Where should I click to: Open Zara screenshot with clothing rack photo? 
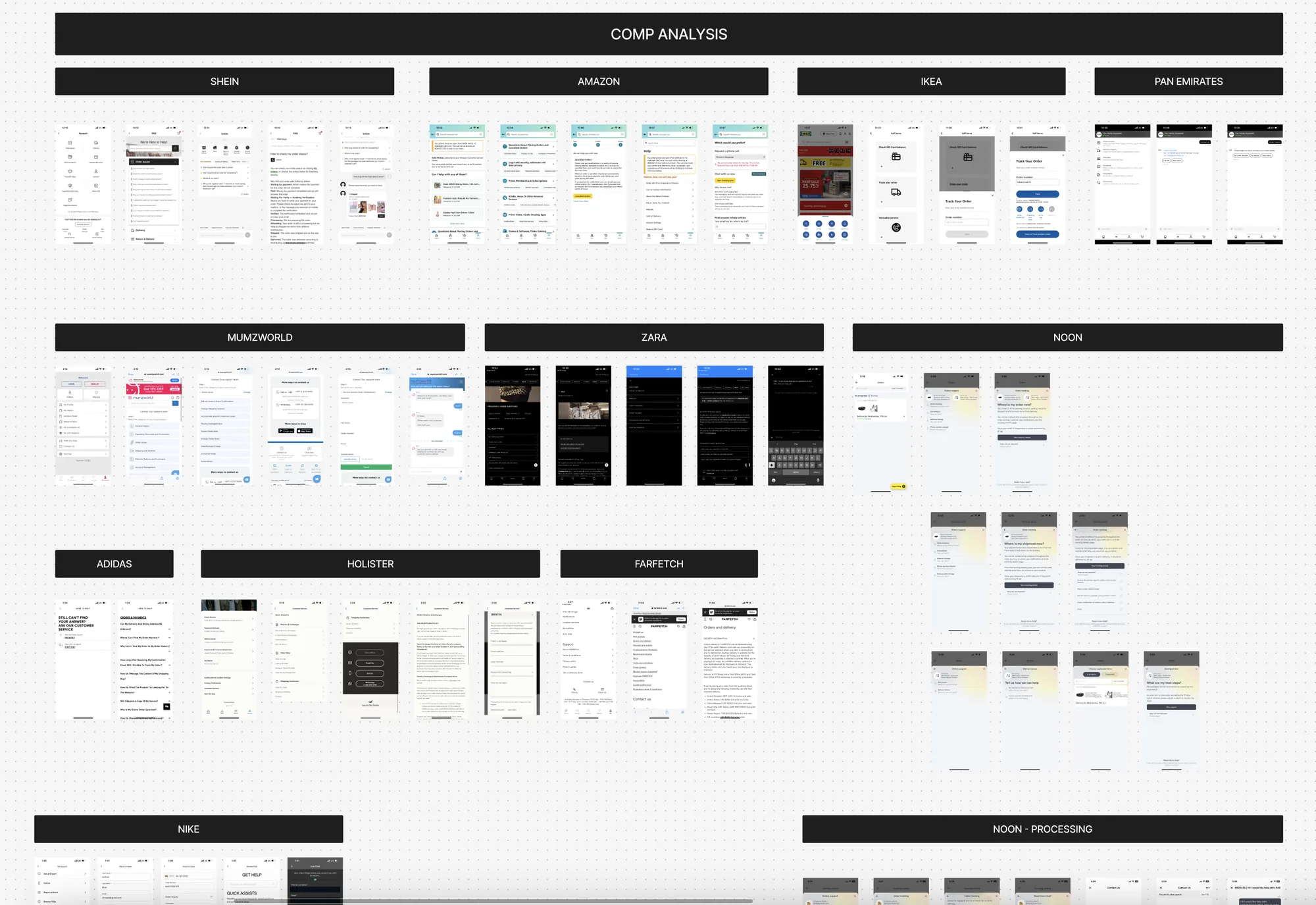tap(583, 426)
